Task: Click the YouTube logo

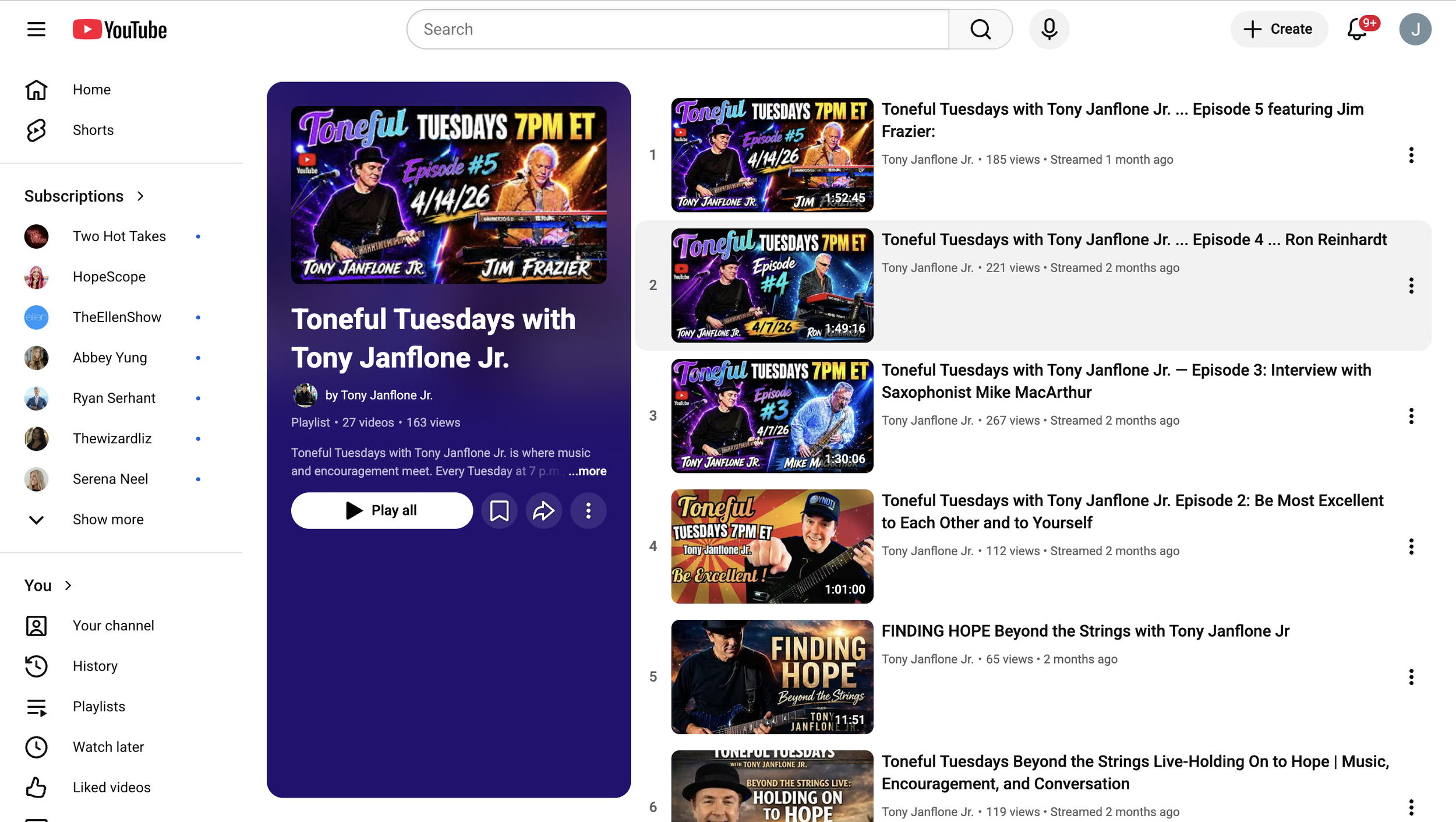Action: pos(119,30)
